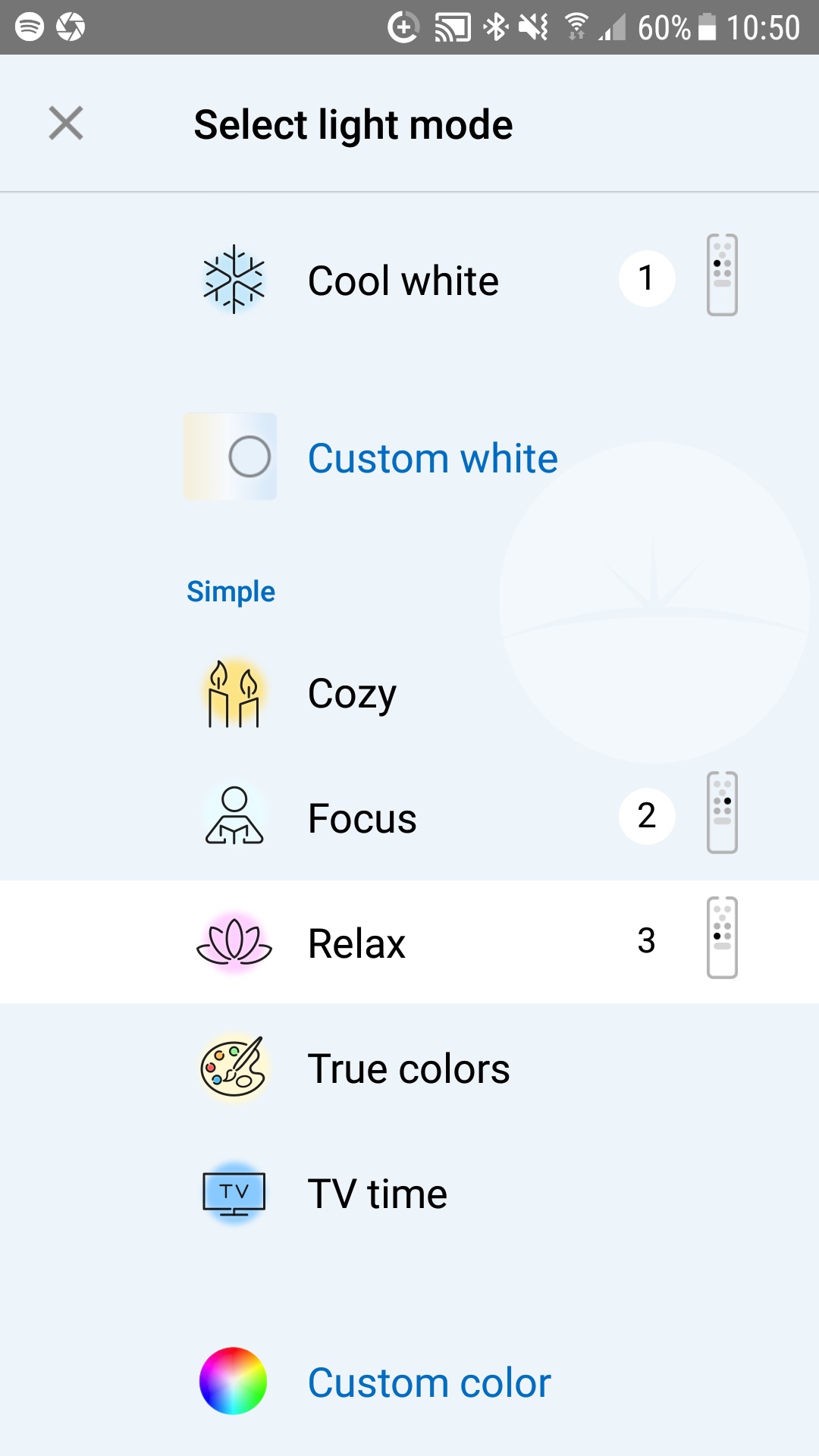Image resolution: width=819 pixels, height=1456 pixels.
Task: Click the remote control icon next to Focus
Action: click(x=720, y=813)
